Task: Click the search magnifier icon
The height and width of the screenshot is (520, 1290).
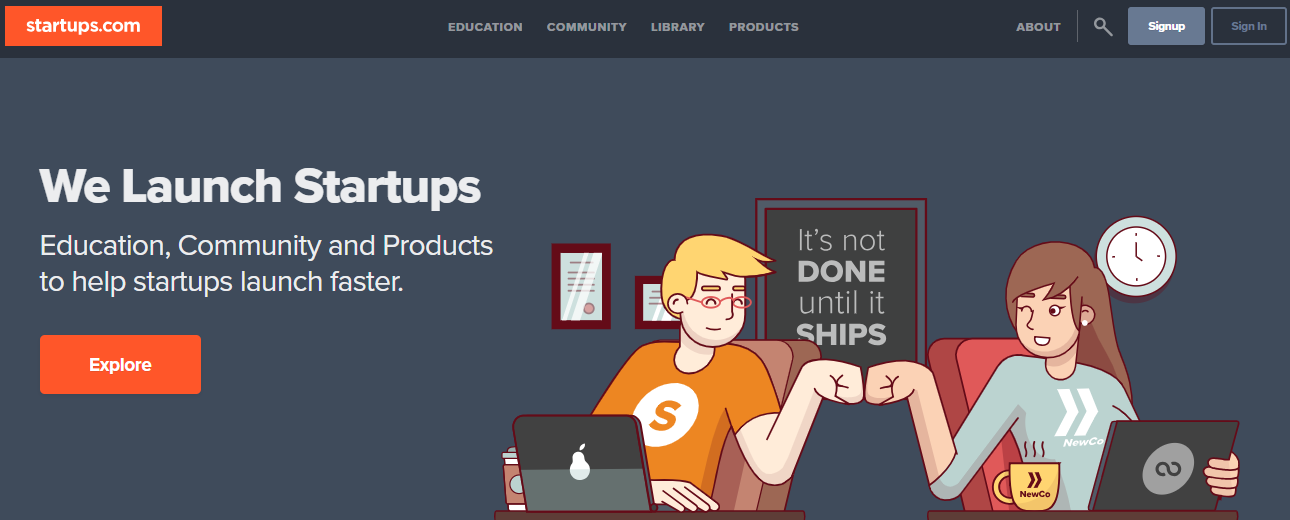Action: (x=1103, y=27)
